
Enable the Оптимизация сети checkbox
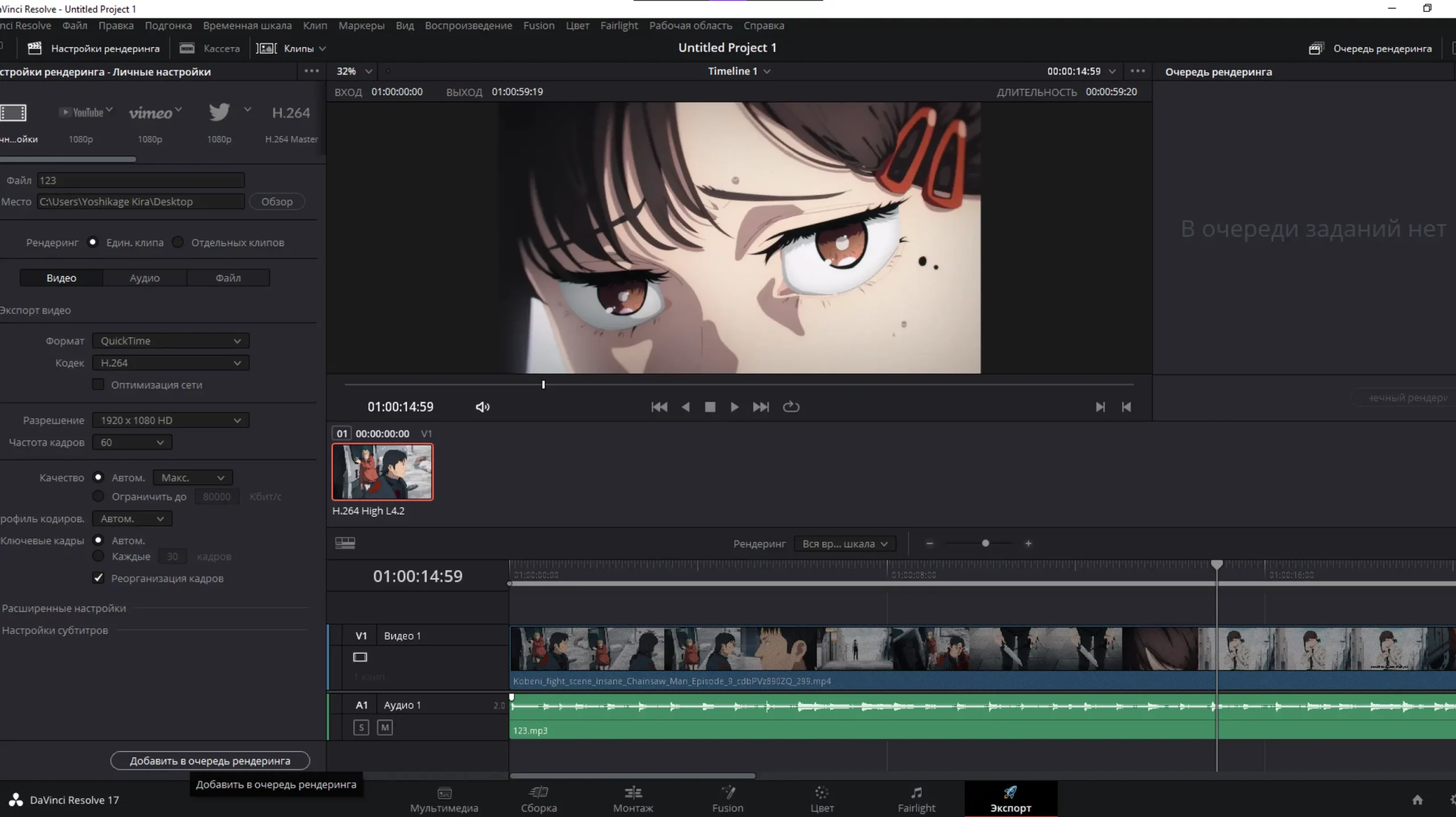[x=98, y=385]
